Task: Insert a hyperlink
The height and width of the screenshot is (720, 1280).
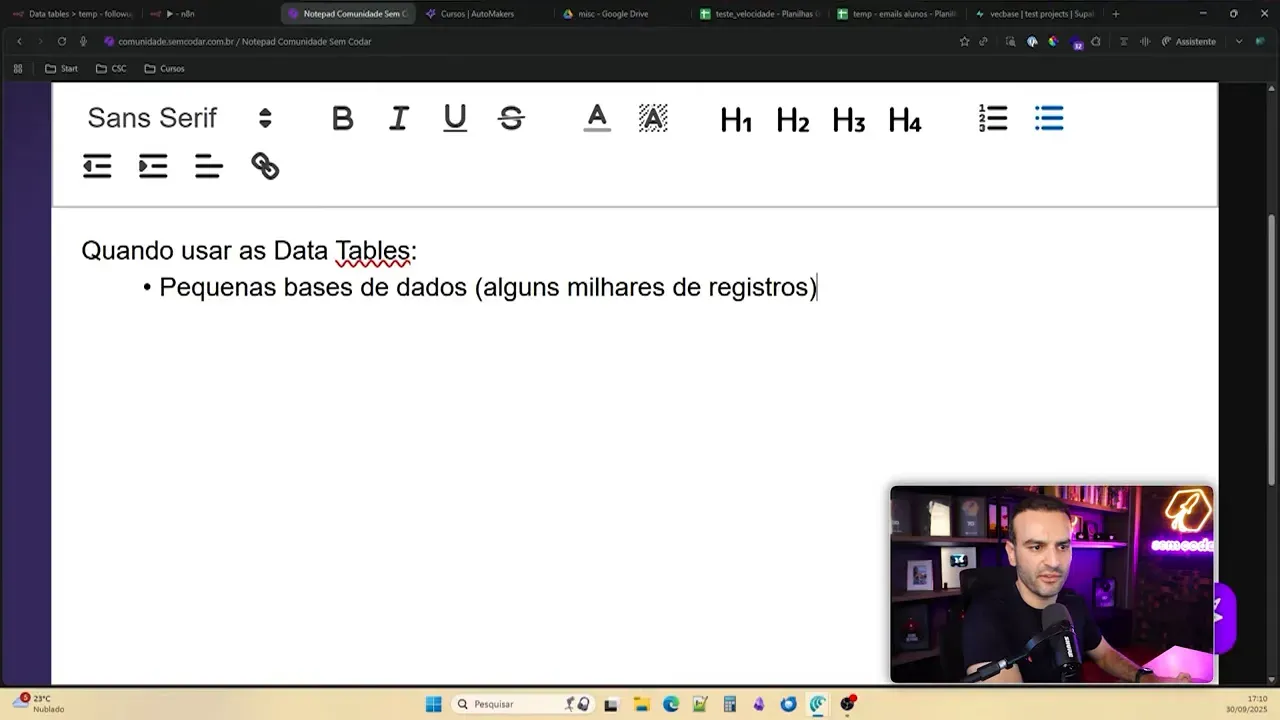Action: (264, 165)
